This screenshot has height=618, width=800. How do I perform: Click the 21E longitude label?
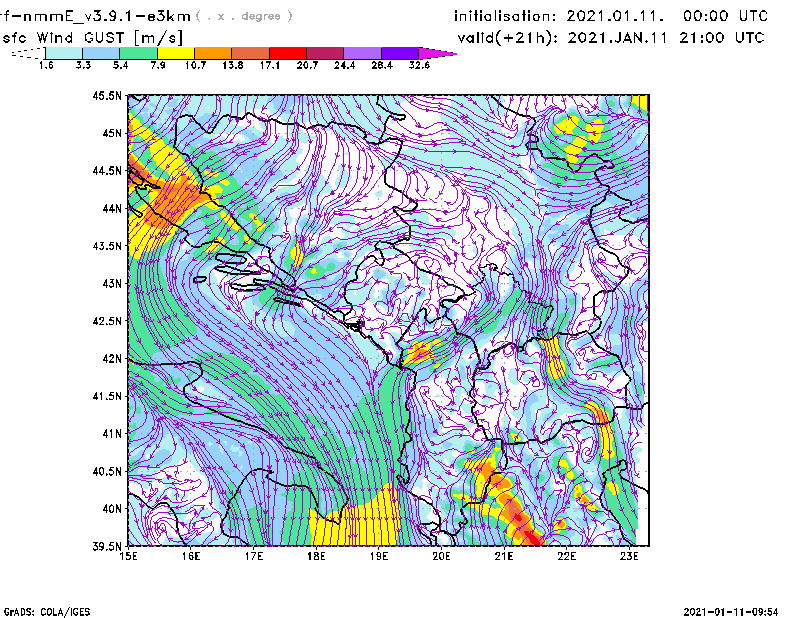point(504,556)
